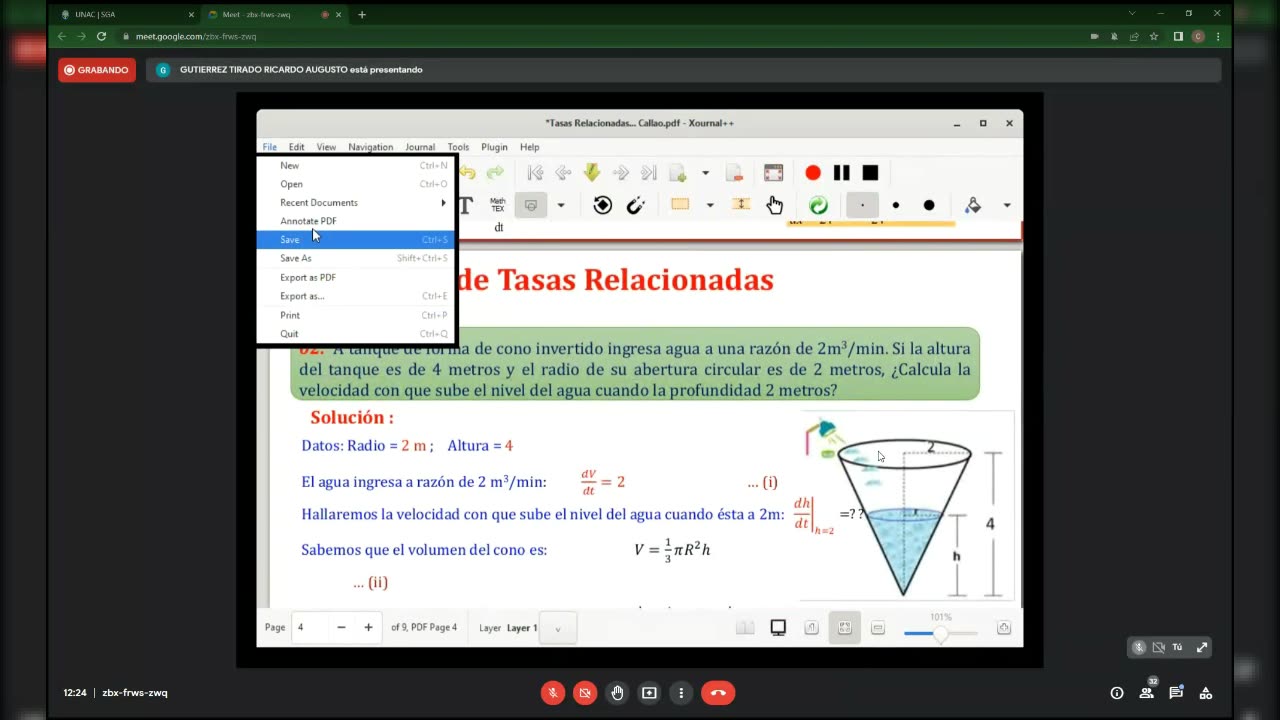Go to previous page arrow
Image resolution: width=1280 pixels, height=720 pixels.
[x=563, y=173]
